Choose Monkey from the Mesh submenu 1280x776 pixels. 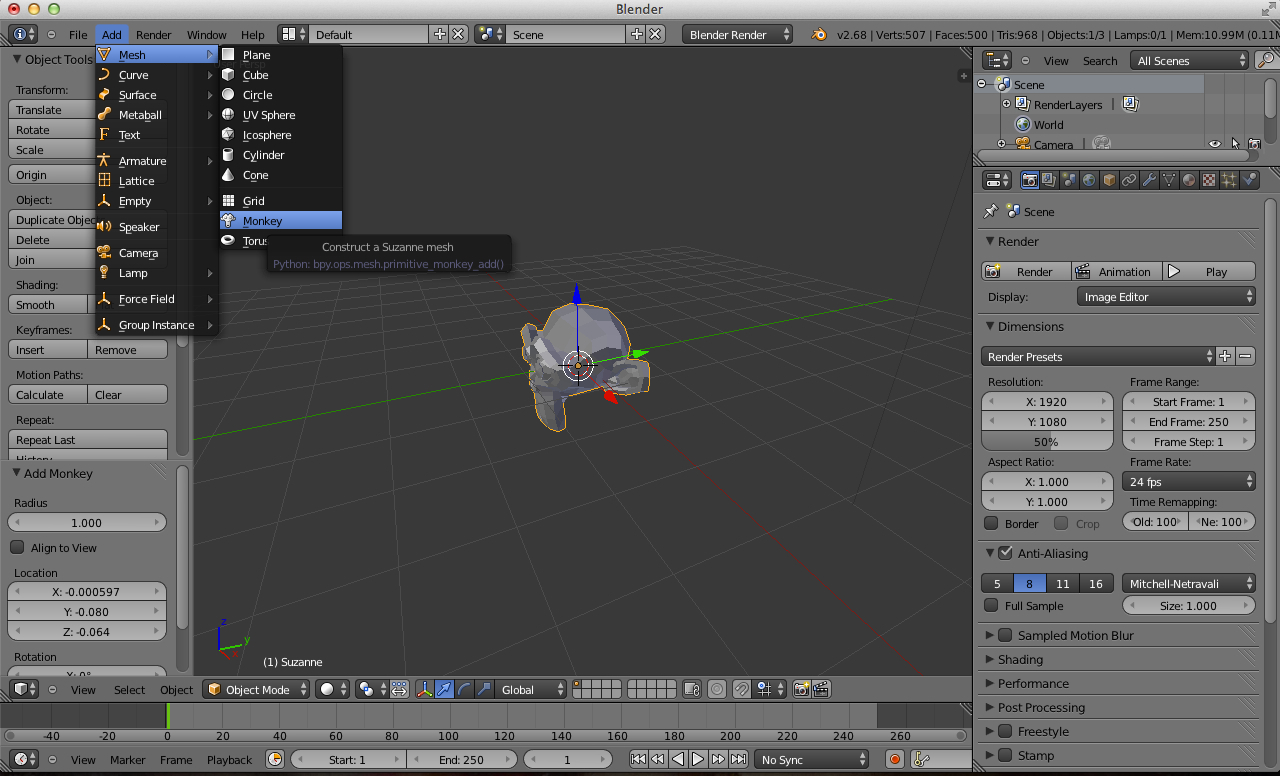[281, 220]
